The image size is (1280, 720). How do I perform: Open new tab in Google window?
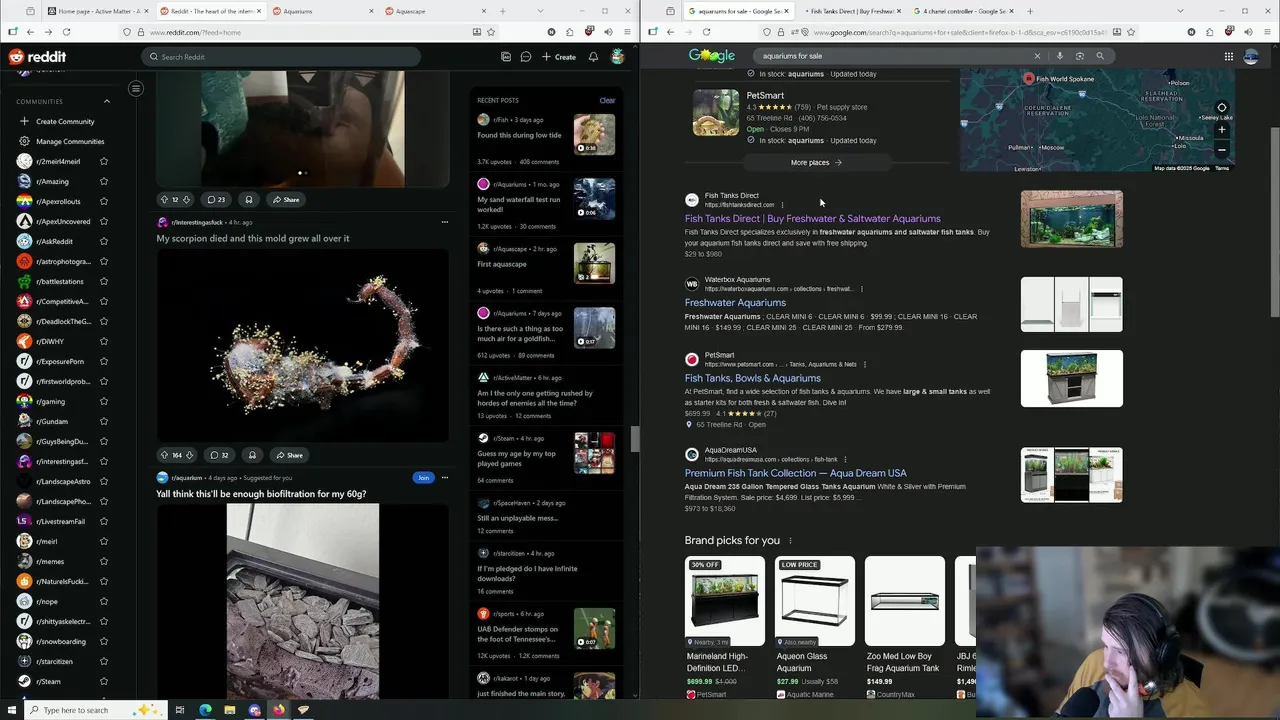pyautogui.click(x=1030, y=11)
